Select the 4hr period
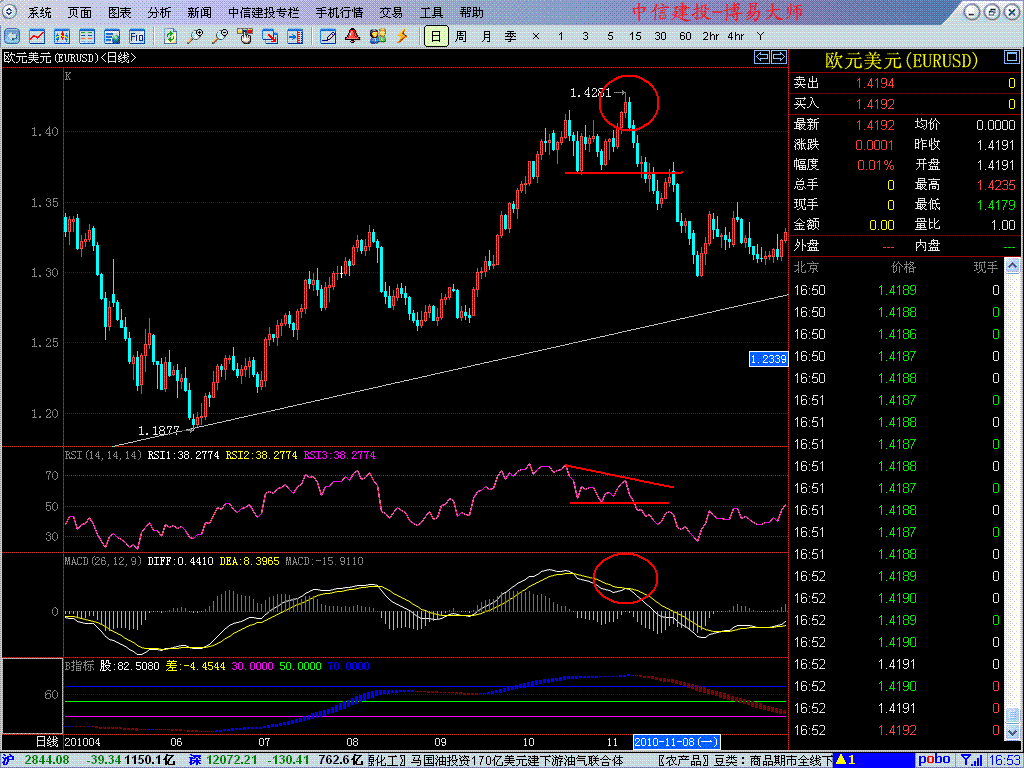Image resolution: width=1024 pixels, height=768 pixels. pos(735,37)
